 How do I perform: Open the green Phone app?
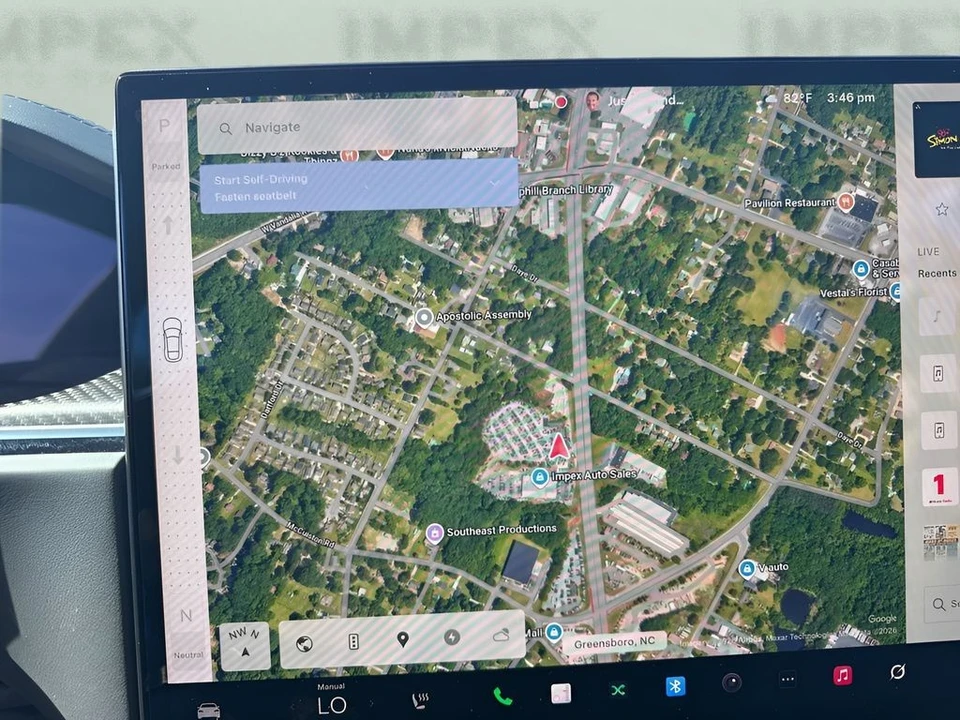503,696
